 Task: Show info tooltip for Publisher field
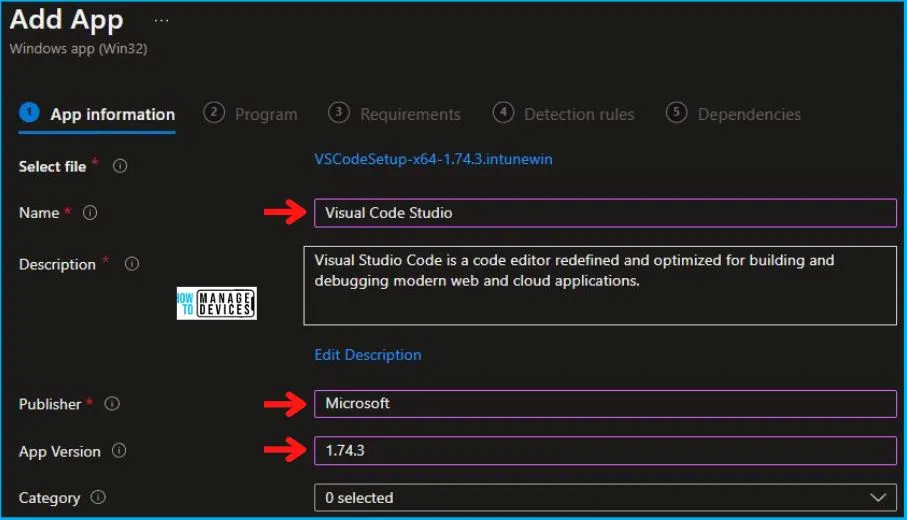point(112,403)
